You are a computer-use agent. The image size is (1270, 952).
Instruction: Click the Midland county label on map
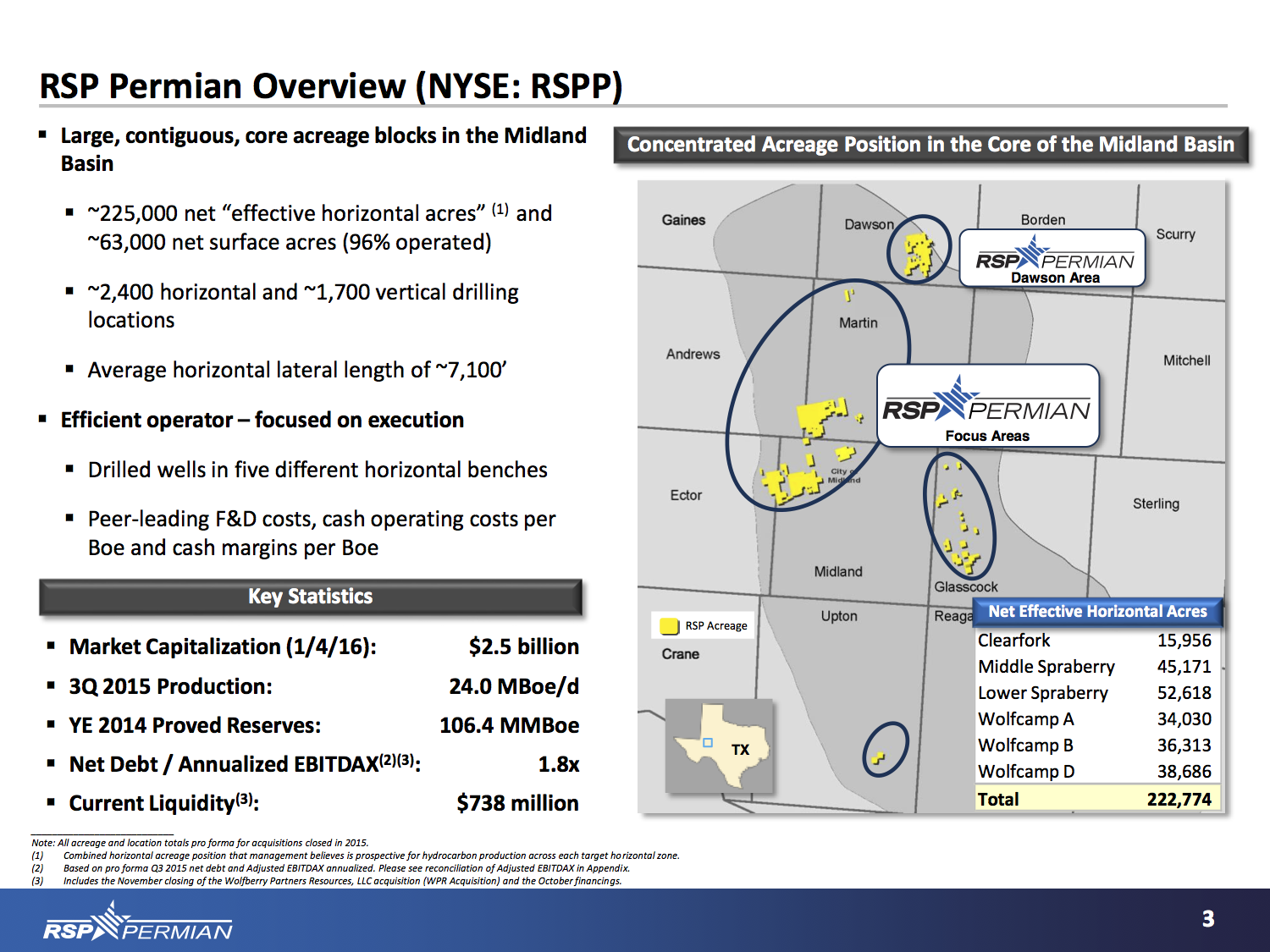(838, 572)
